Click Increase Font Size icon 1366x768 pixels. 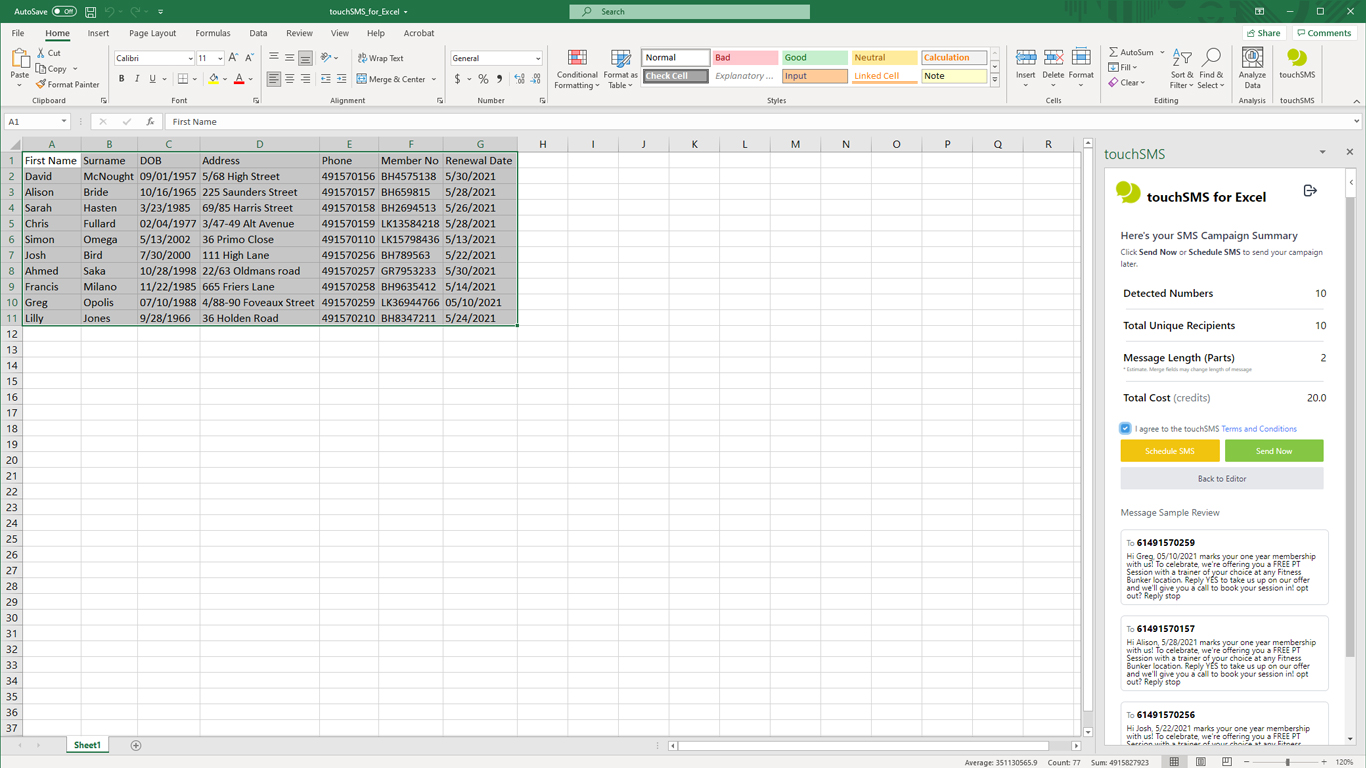[x=233, y=58]
